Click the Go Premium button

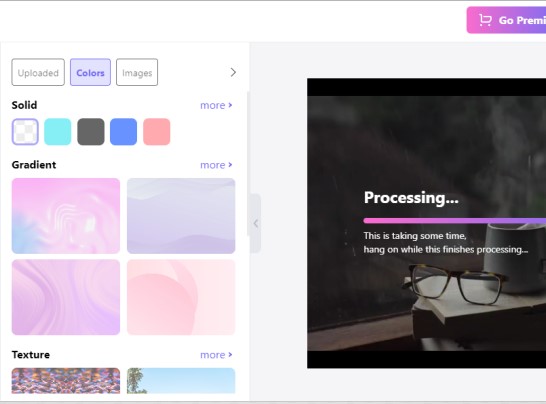[506, 20]
